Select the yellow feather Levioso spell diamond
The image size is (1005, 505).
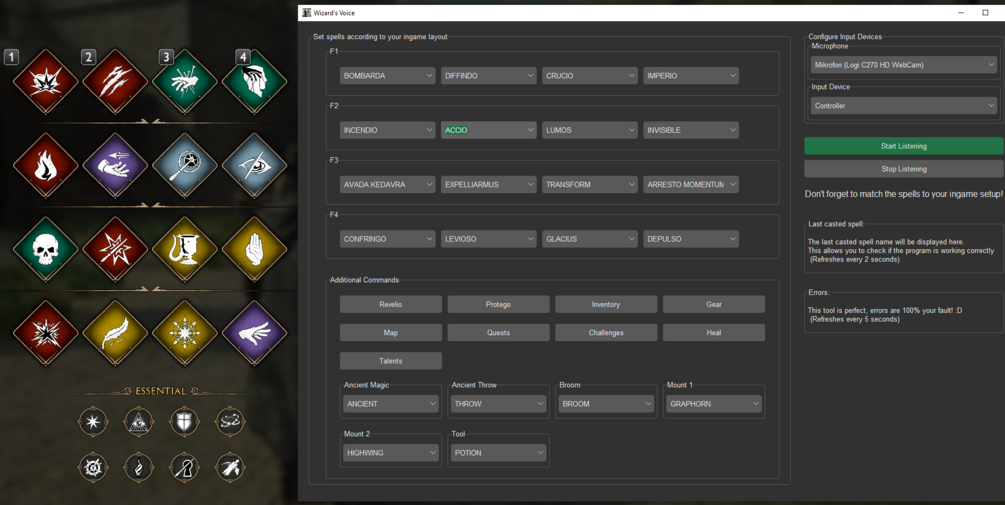pos(115,333)
